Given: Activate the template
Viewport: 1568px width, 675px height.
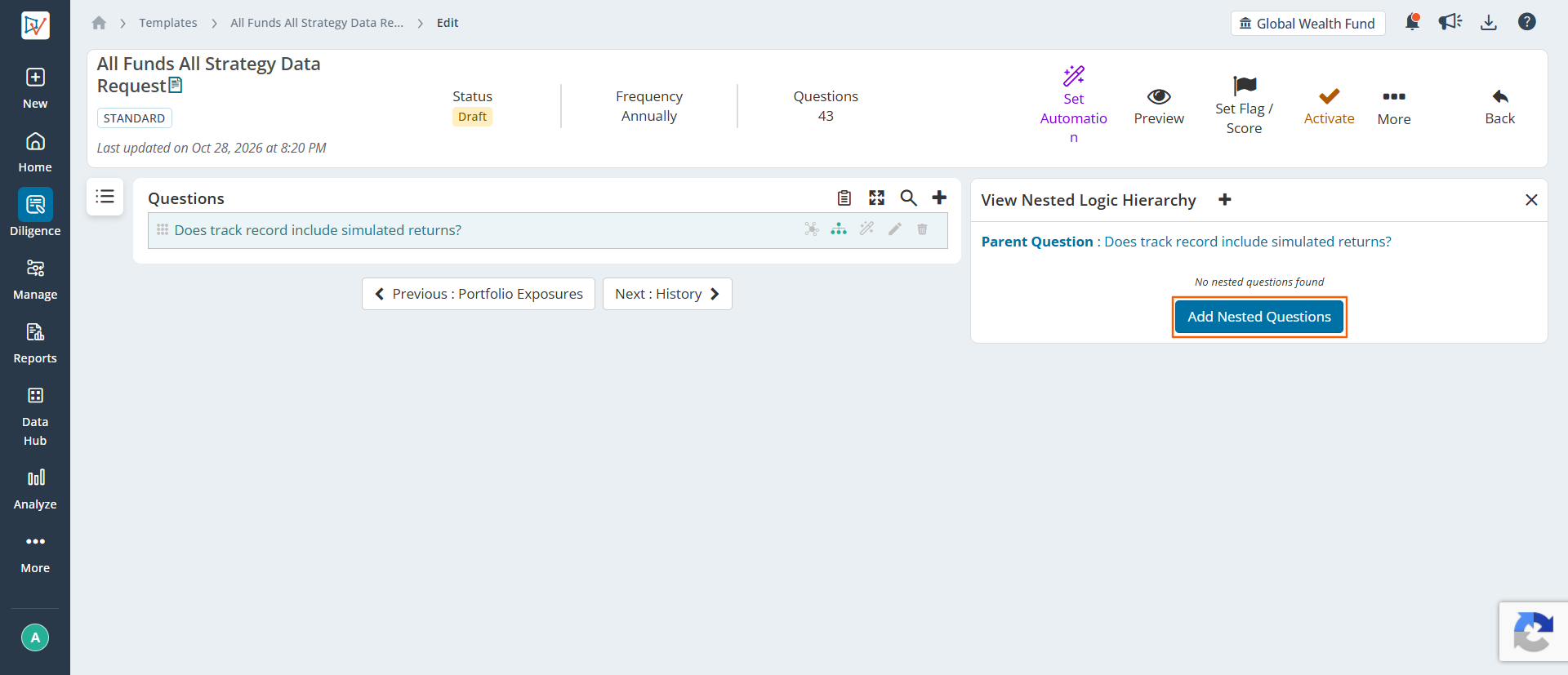Looking at the screenshot, I should [1330, 107].
